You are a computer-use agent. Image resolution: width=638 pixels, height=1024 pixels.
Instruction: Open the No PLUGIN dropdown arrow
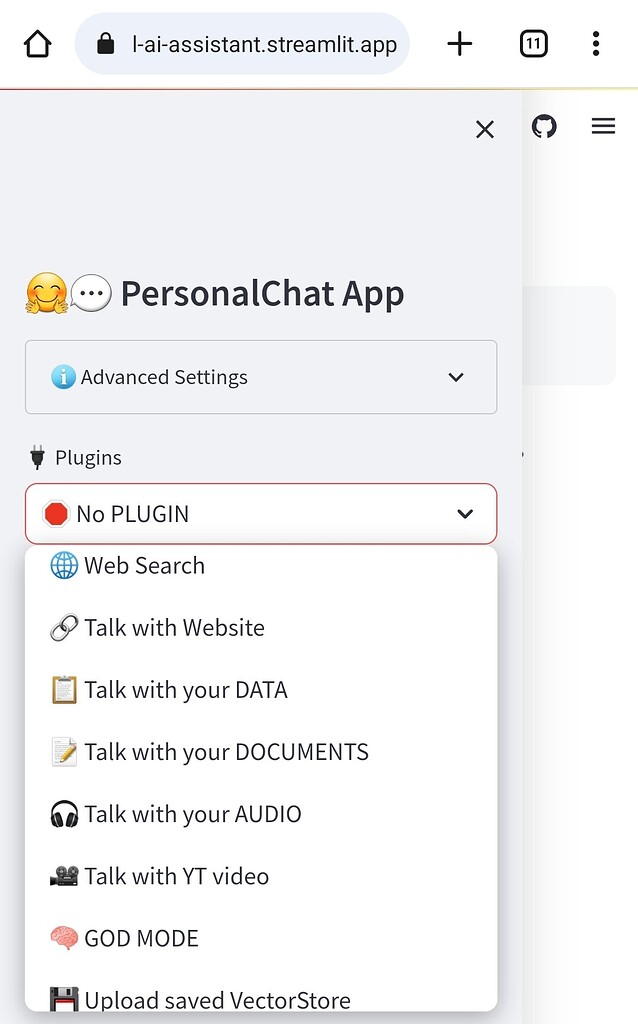point(464,513)
